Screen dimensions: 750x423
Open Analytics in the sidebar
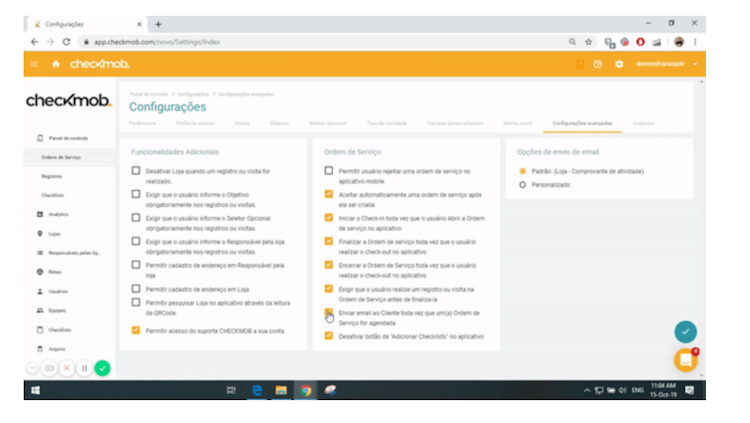[58, 214]
